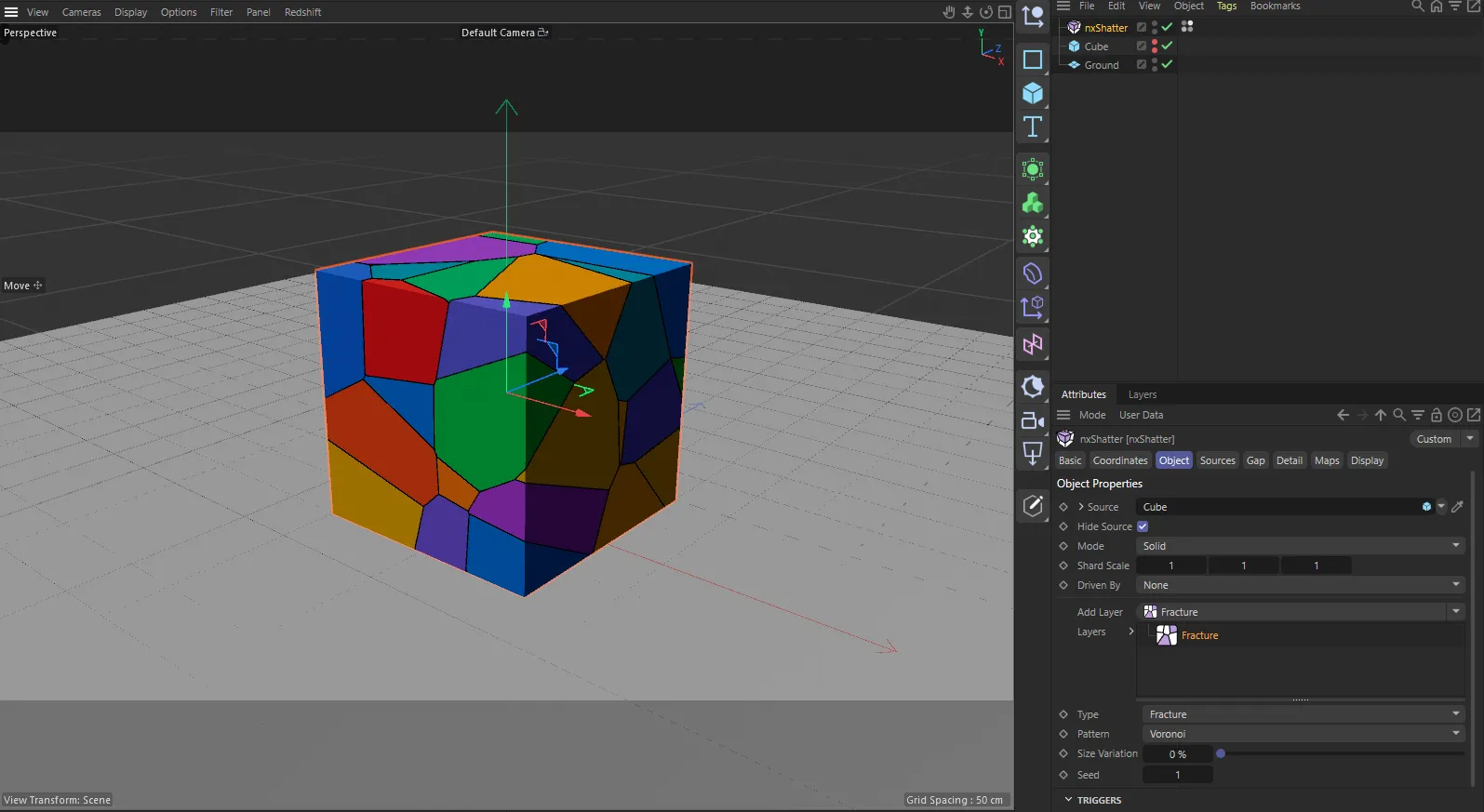This screenshot has width=1484, height=812.
Task: Collapse the TRIGGERS section
Action: coord(1068,800)
